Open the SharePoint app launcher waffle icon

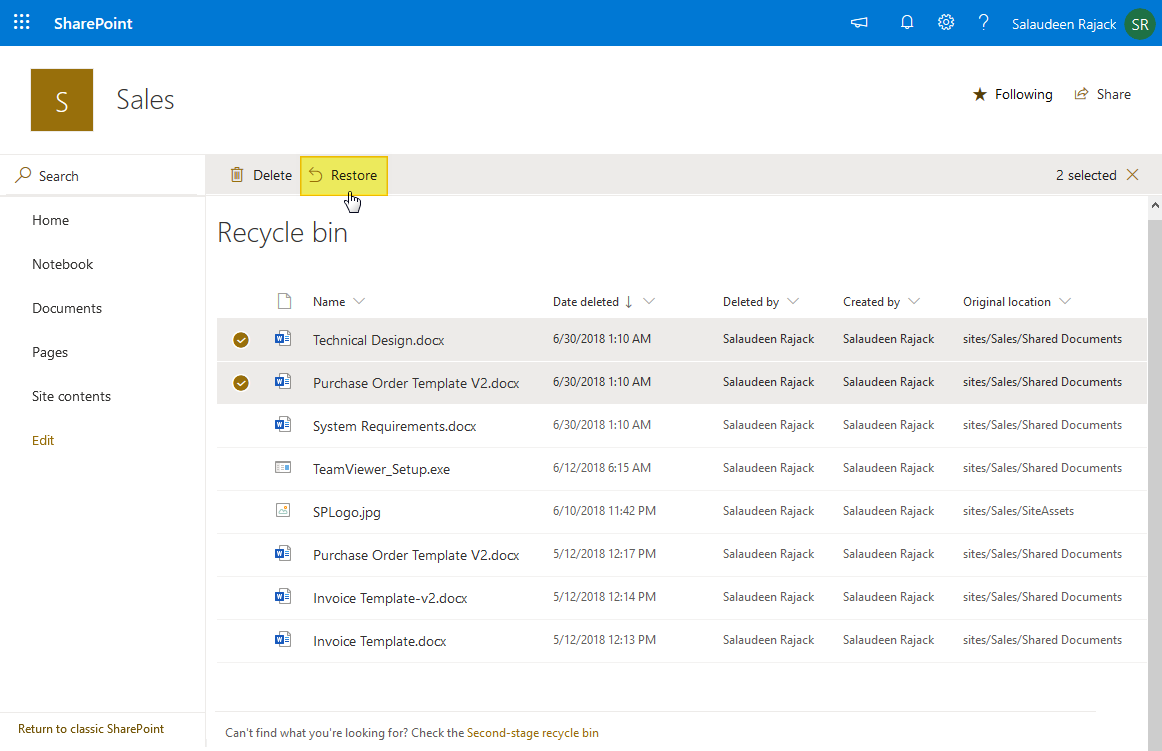[x=21, y=21]
